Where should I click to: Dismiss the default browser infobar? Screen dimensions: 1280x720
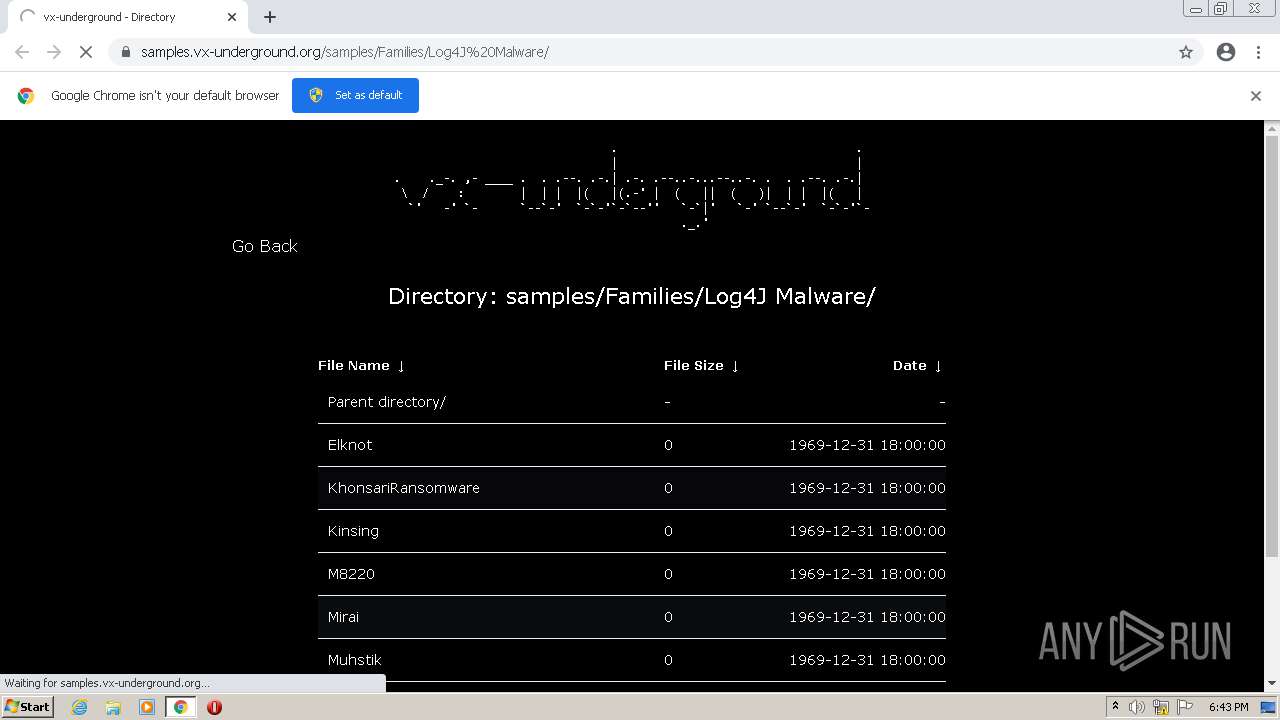pos(1256,96)
